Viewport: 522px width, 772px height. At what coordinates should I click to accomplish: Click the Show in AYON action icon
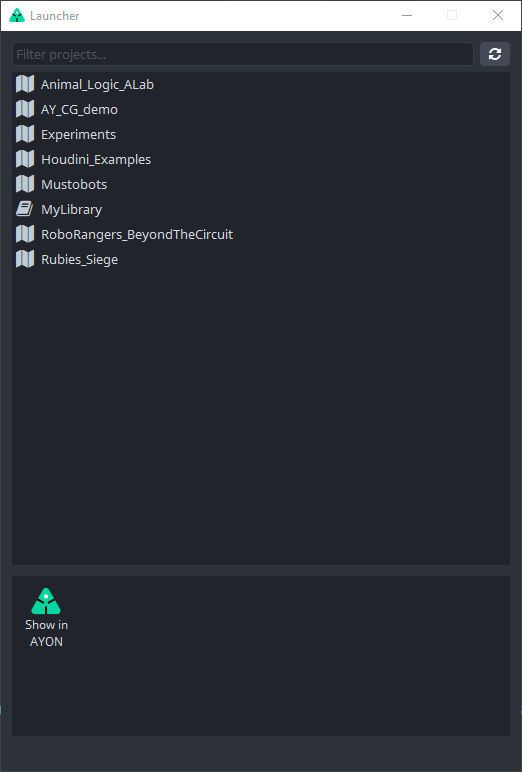pyautogui.click(x=46, y=601)
